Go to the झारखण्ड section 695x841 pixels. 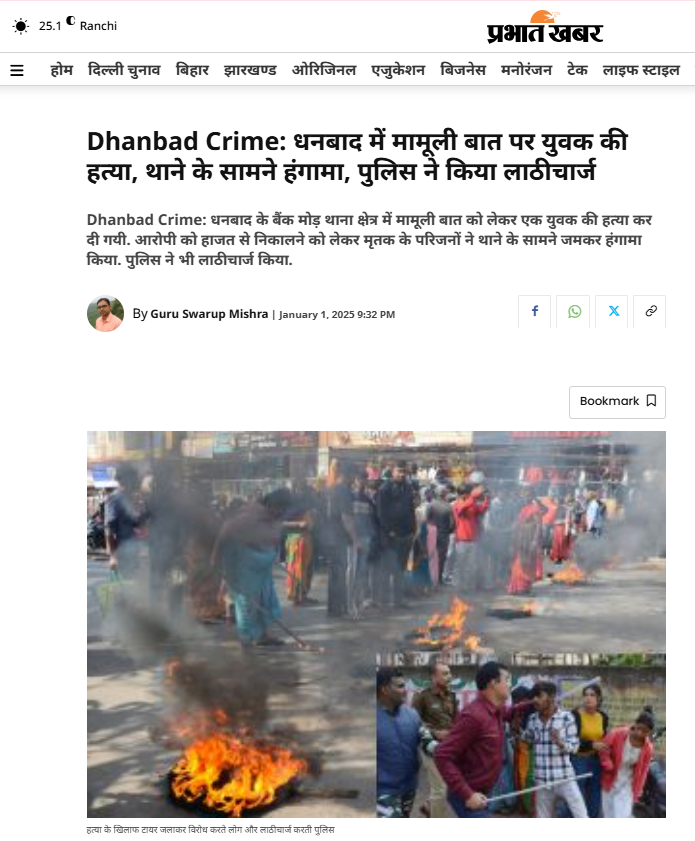pos(250,70)
